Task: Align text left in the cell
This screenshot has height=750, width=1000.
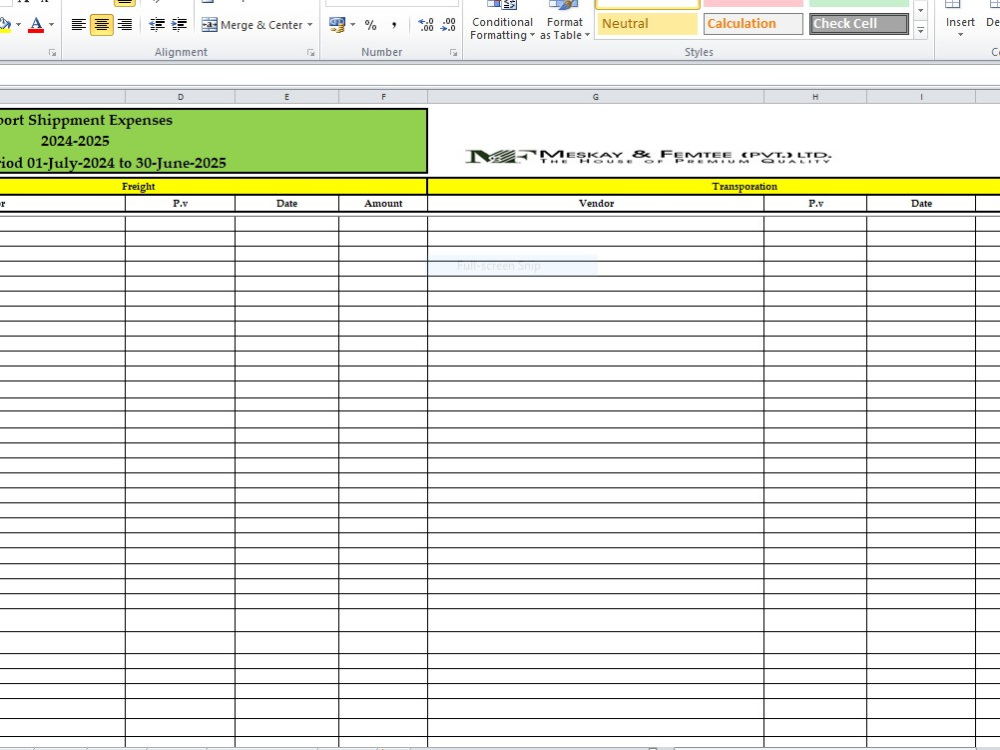Action: tap(78, 25)
